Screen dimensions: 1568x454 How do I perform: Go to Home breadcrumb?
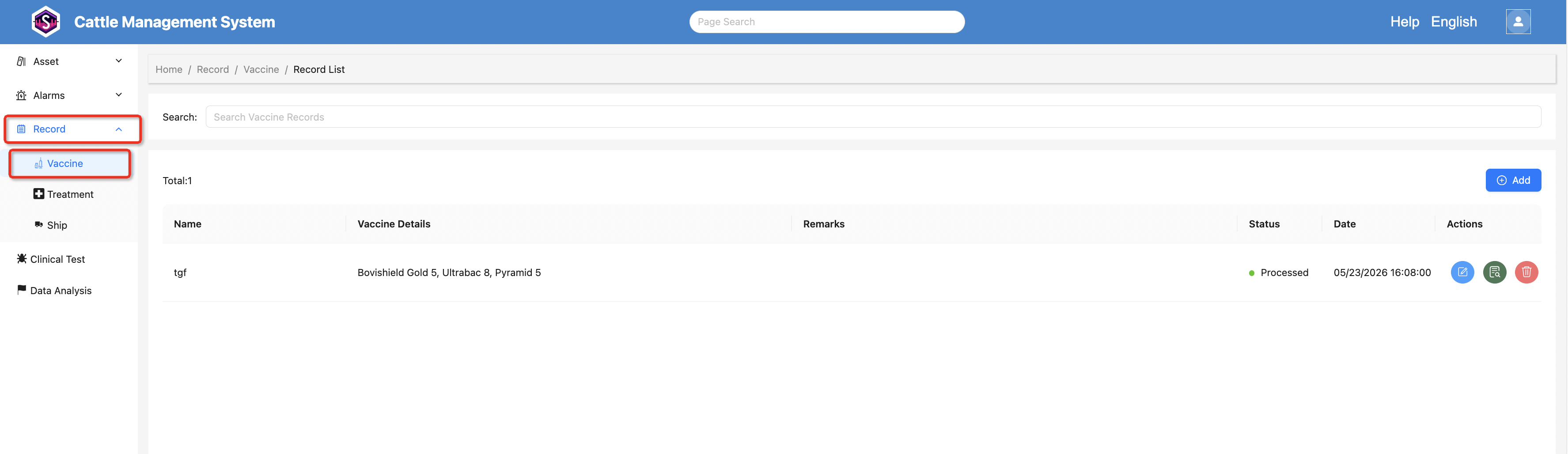169,69
